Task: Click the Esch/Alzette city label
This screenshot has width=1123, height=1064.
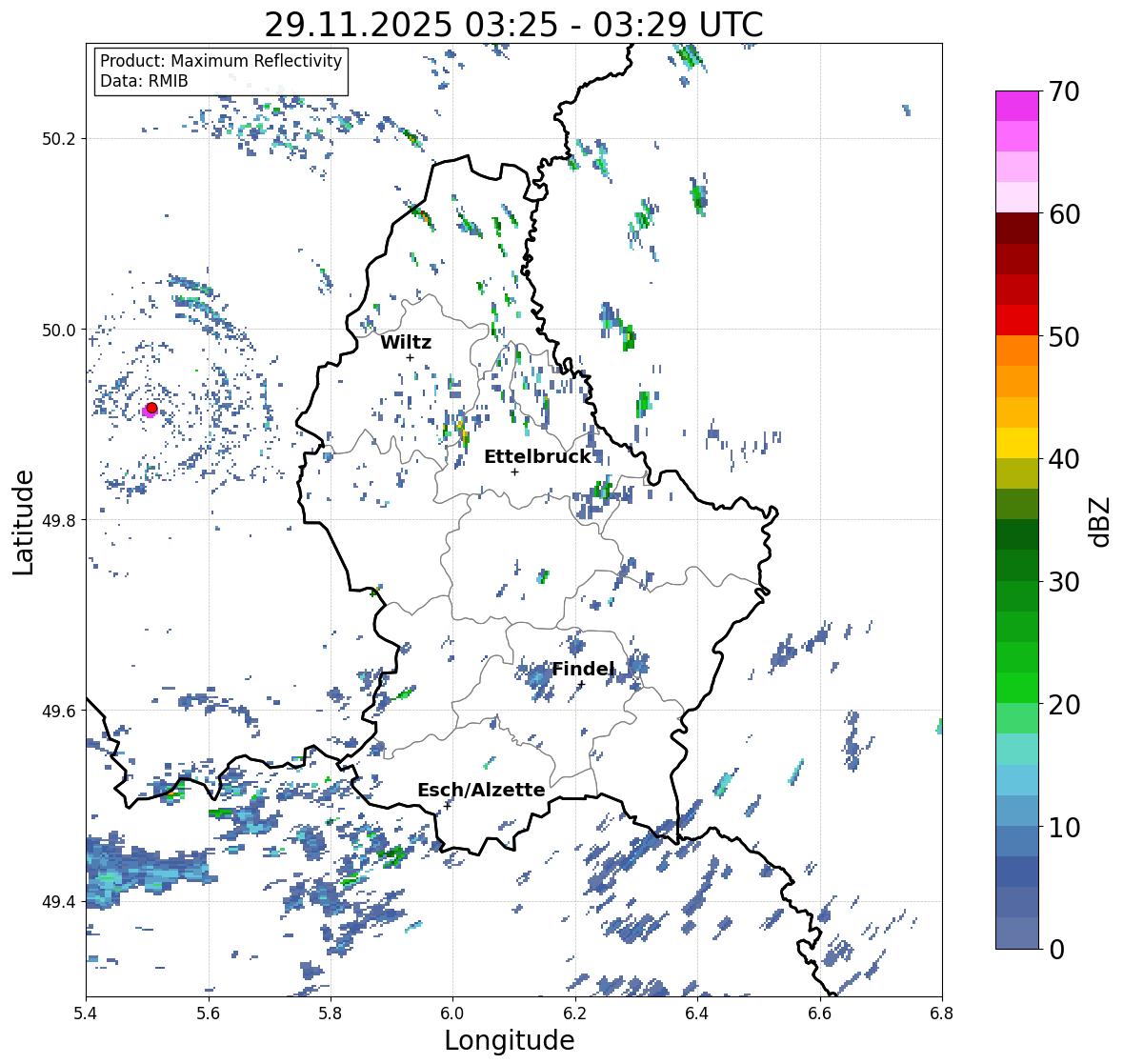Action: click(x=481, y=790)
